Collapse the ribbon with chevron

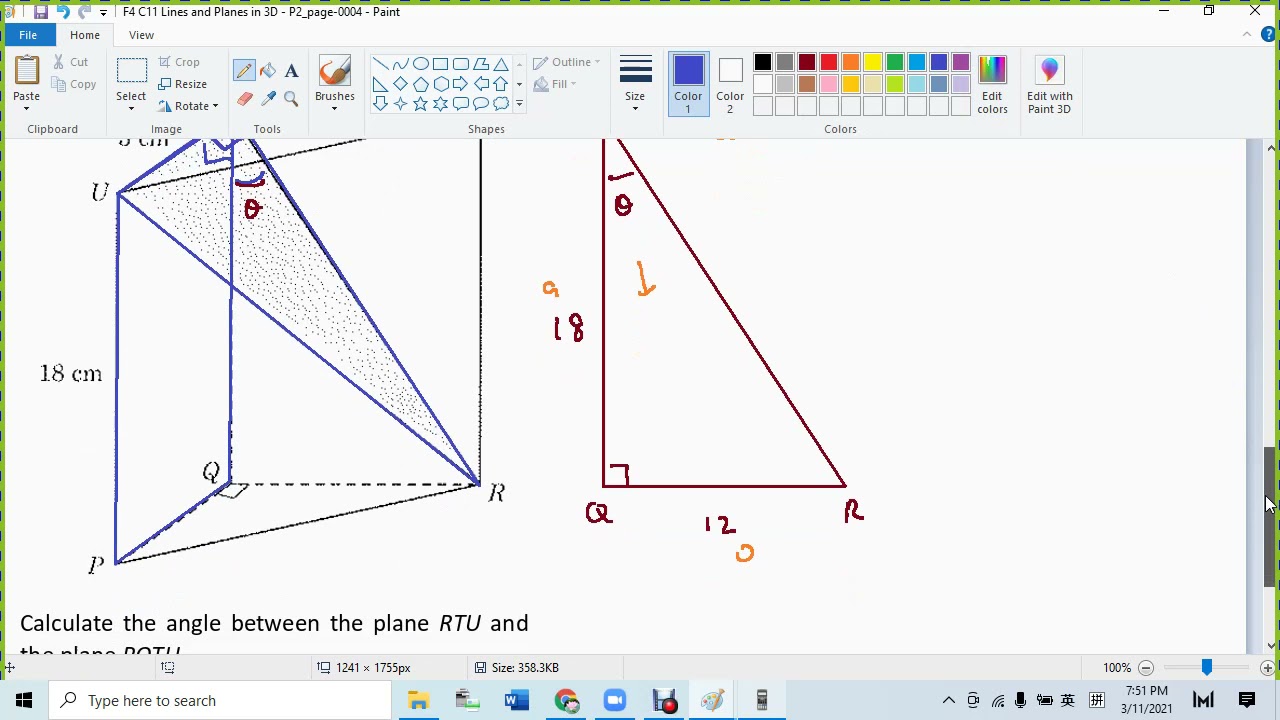point(1246,35)
